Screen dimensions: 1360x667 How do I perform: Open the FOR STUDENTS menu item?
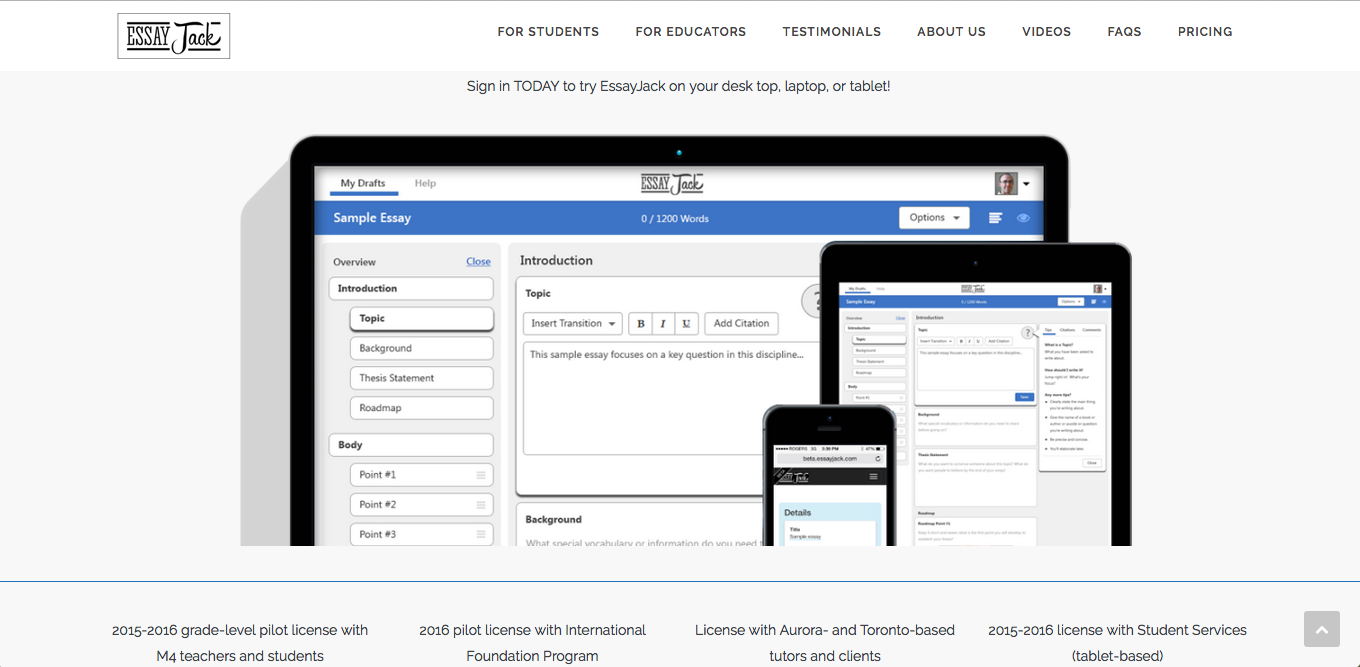(548, 32)
